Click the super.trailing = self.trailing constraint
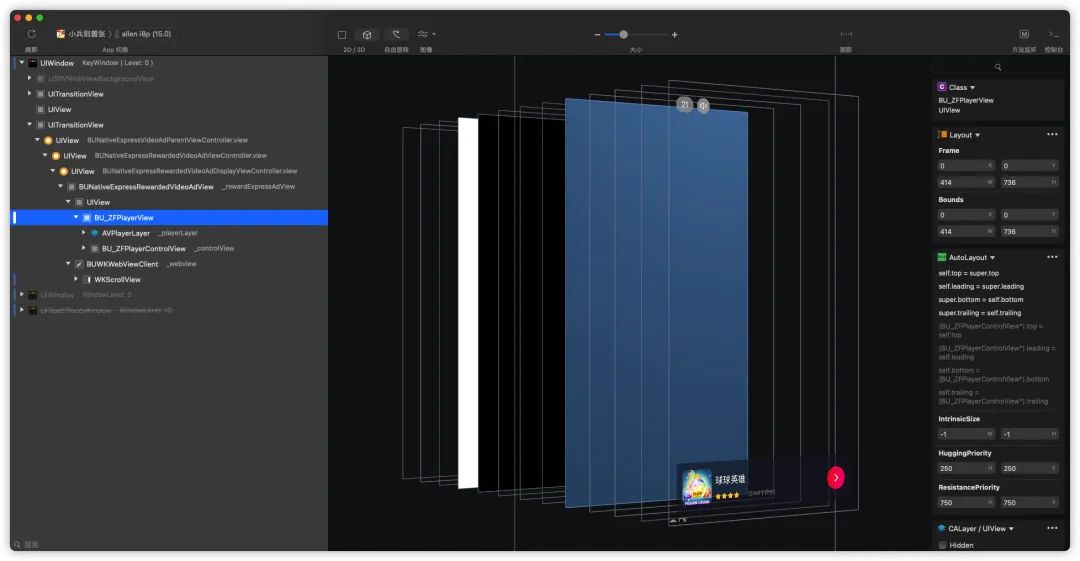This screenshot has width=1080, height=561. pos(979,313)
